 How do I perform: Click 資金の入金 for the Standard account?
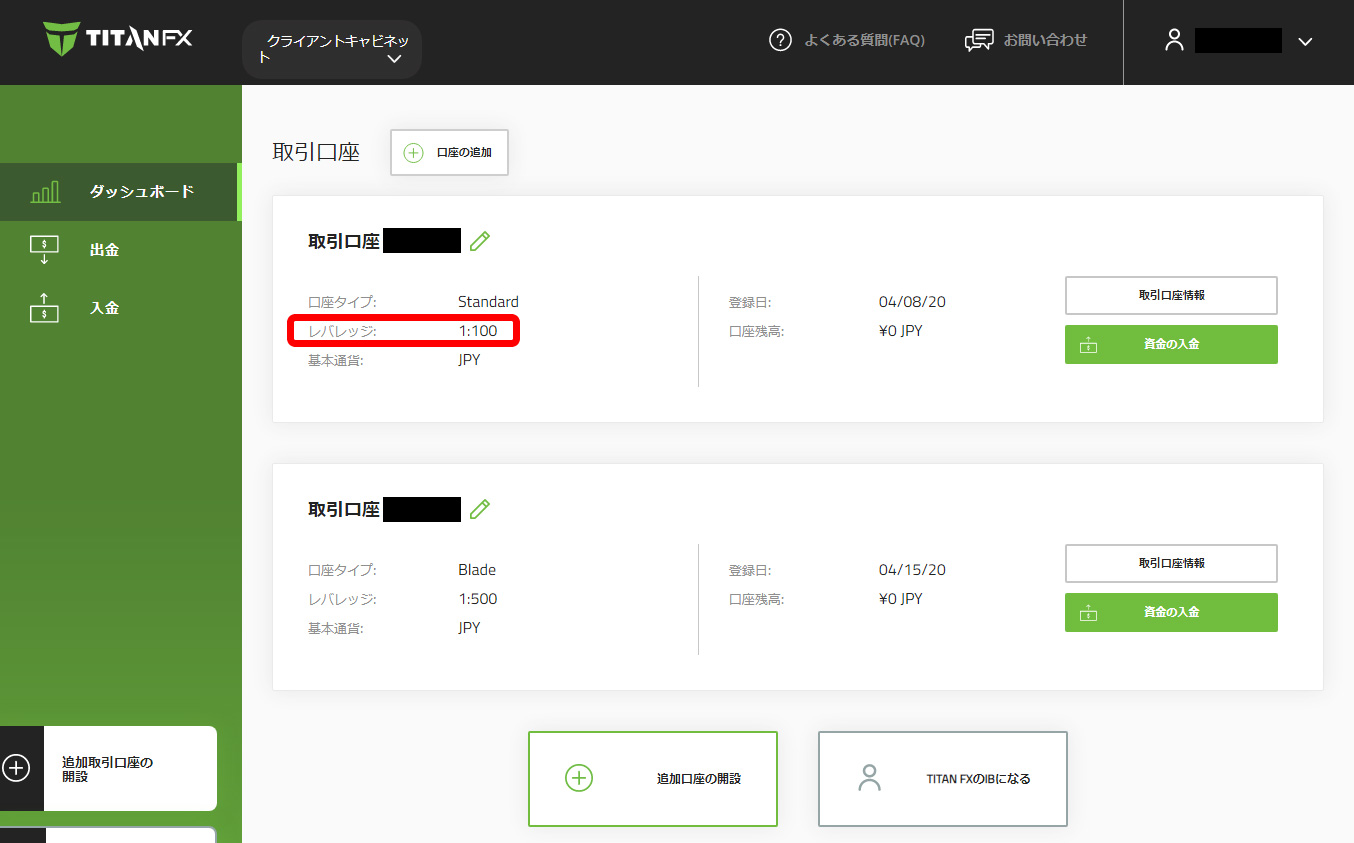tap(1171, 344)
